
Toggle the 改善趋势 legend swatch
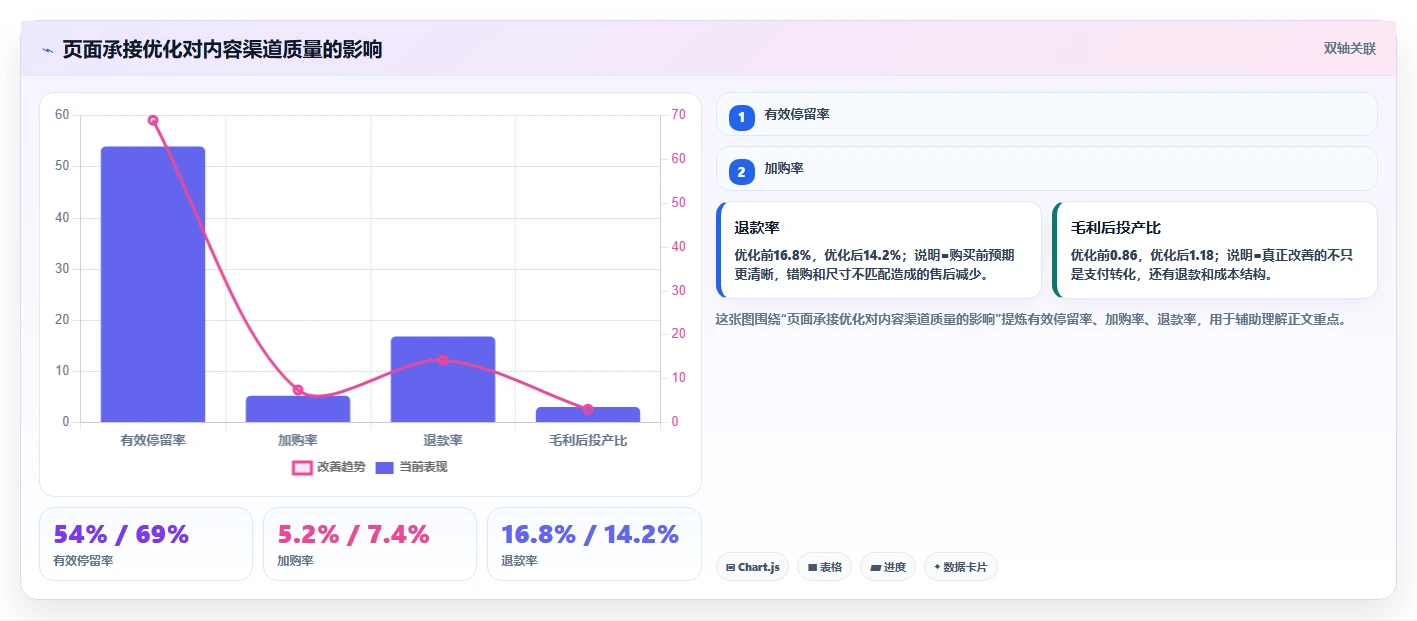pos(302,467)
